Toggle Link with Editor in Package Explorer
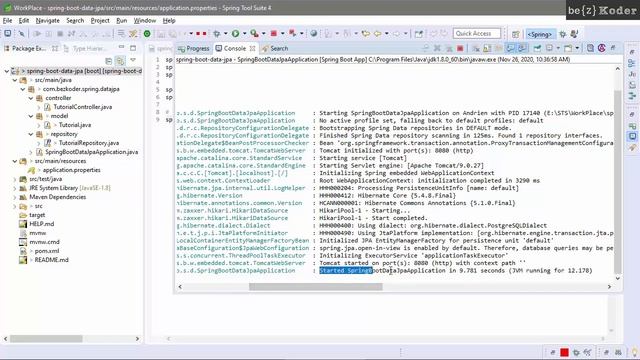This screenshot has width=640, height=360. (120, 61)
